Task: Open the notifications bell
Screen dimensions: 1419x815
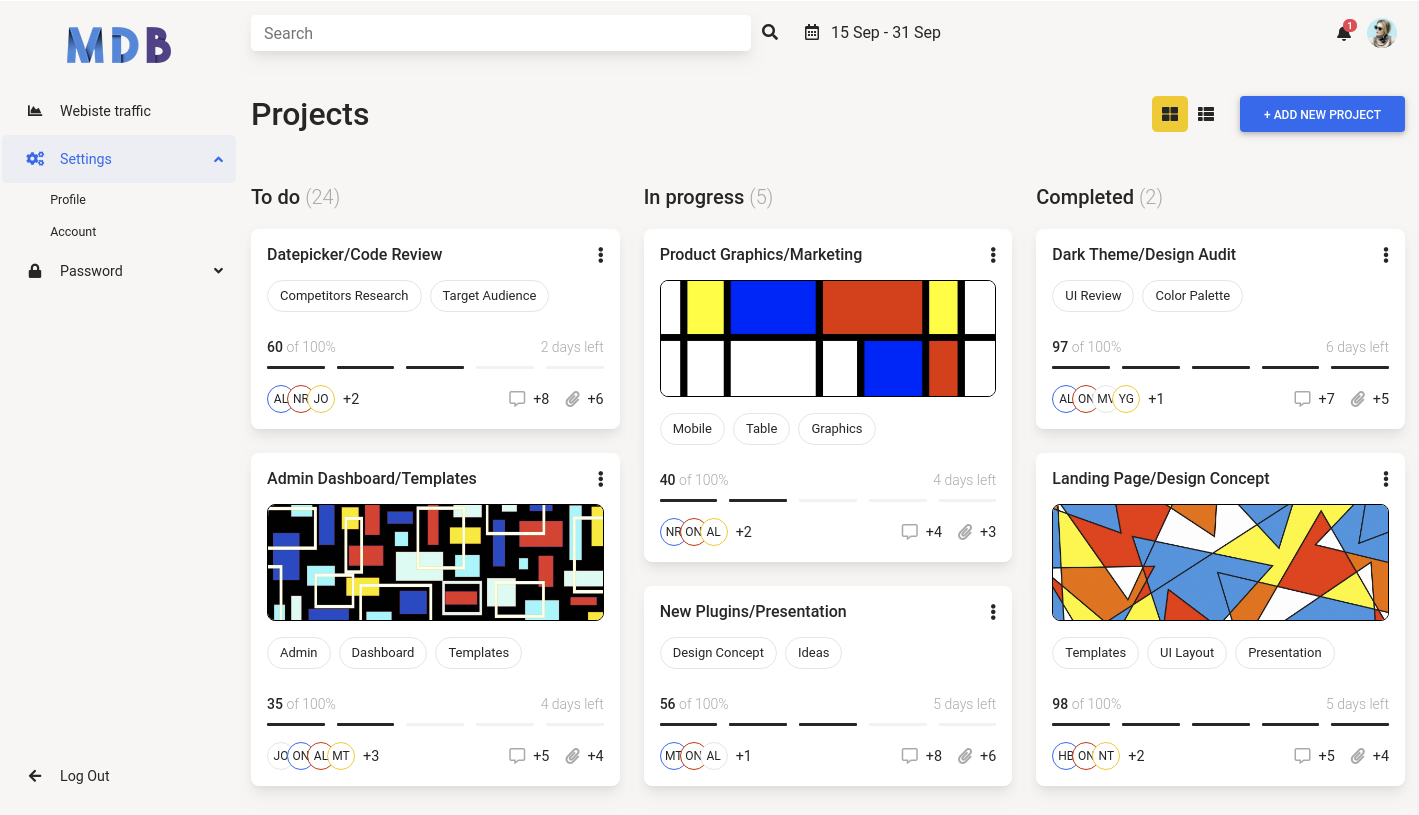Action: (x=1344, y=33)
